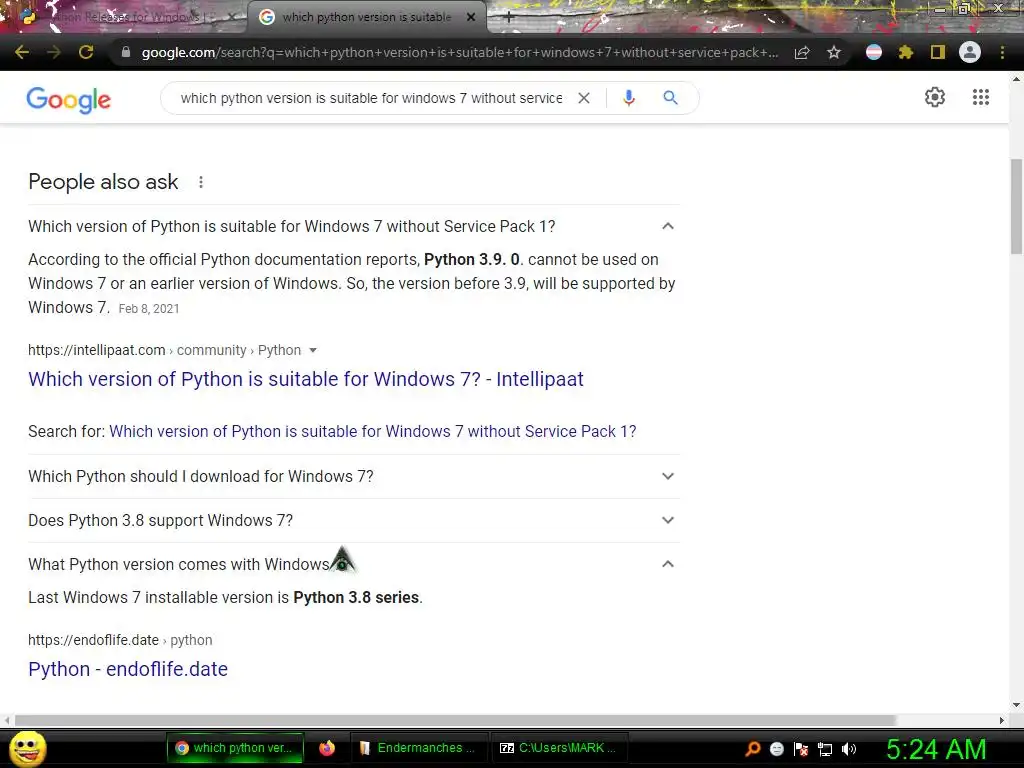The height and width of the screenshot is (768, 1024).
Task: Submit search with the magnifying glass icon
Action: [x=670, y=98]
